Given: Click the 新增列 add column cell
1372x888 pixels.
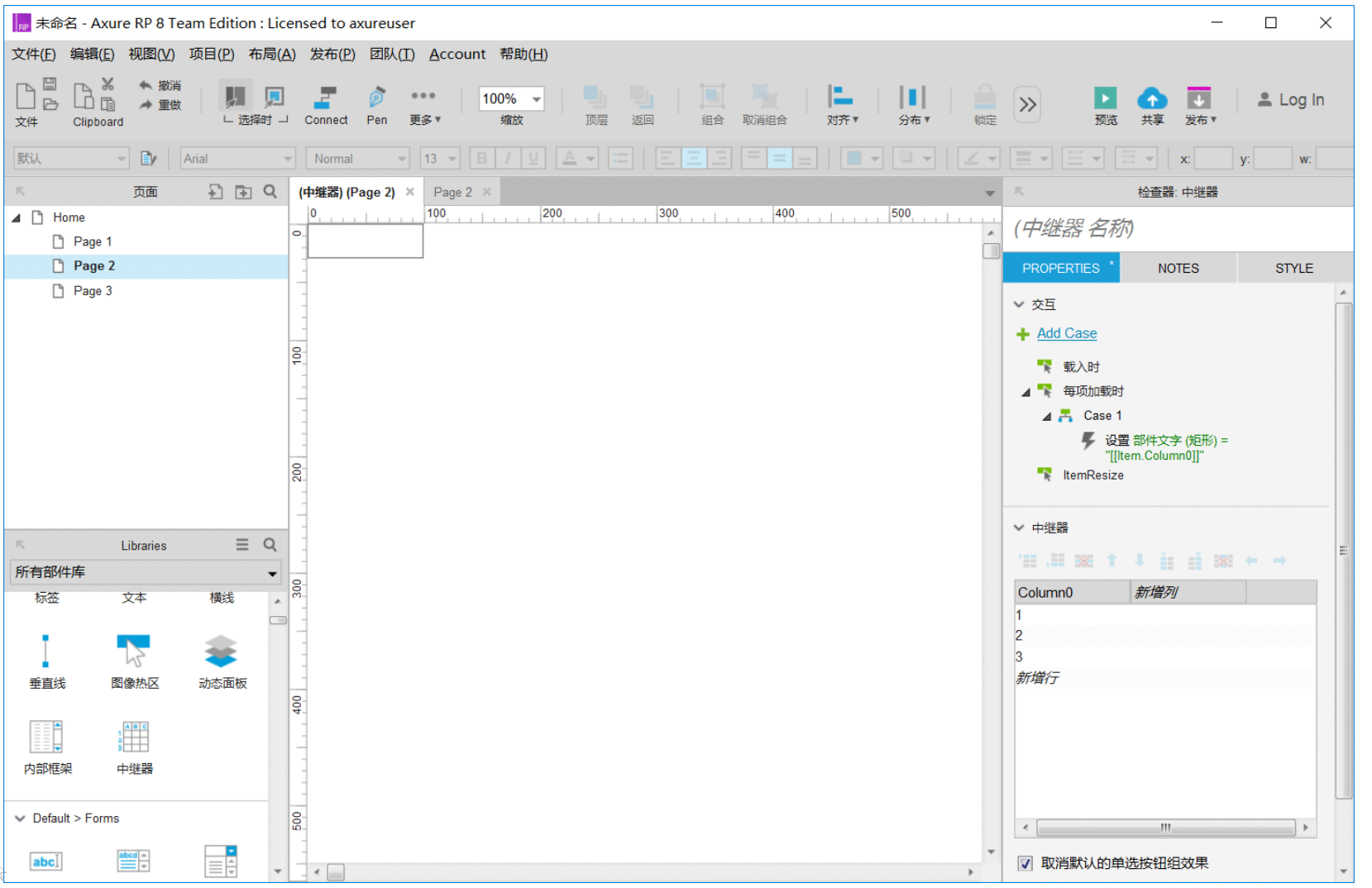Looking at the screenshot, I should click(x=1188, y=592).
